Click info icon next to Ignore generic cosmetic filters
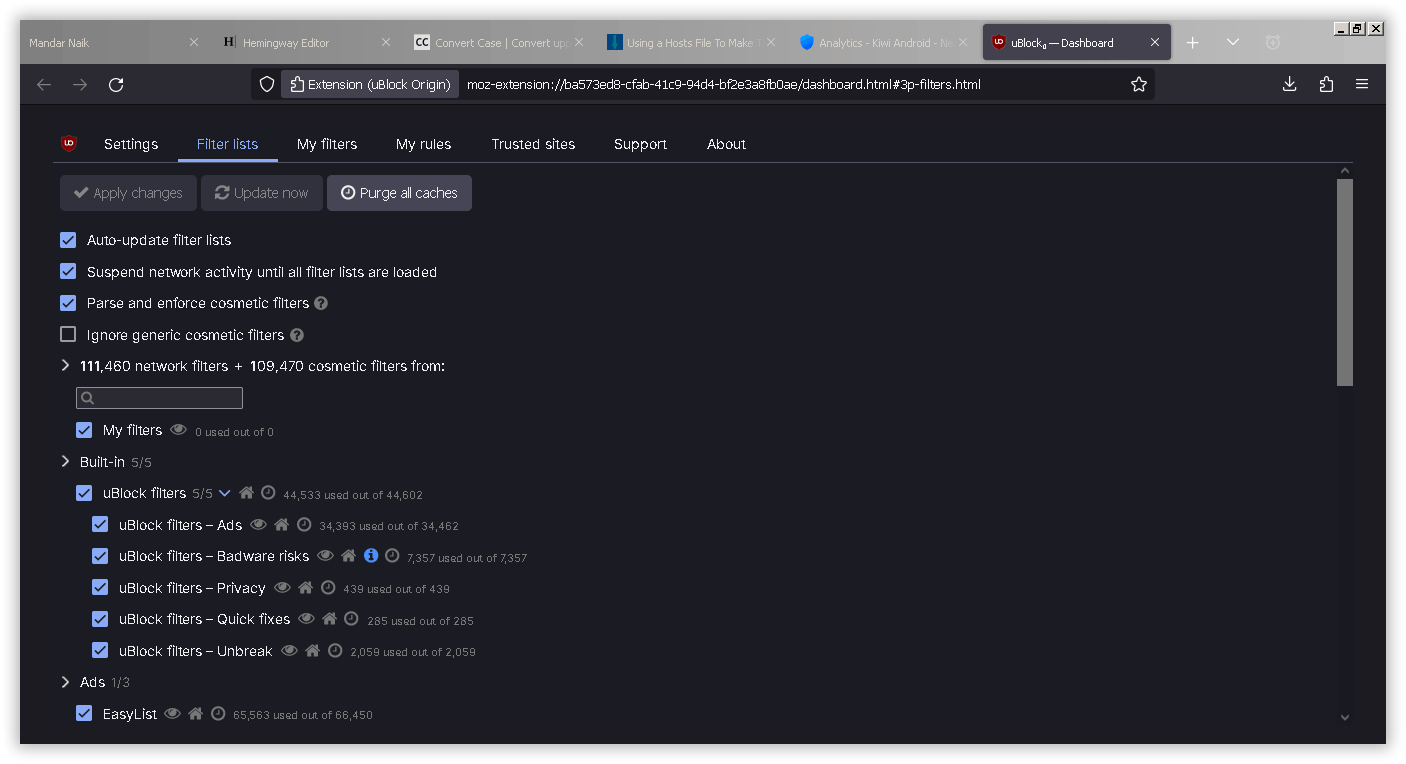This screenshot has width=1406, height=764. click(297, 335)
